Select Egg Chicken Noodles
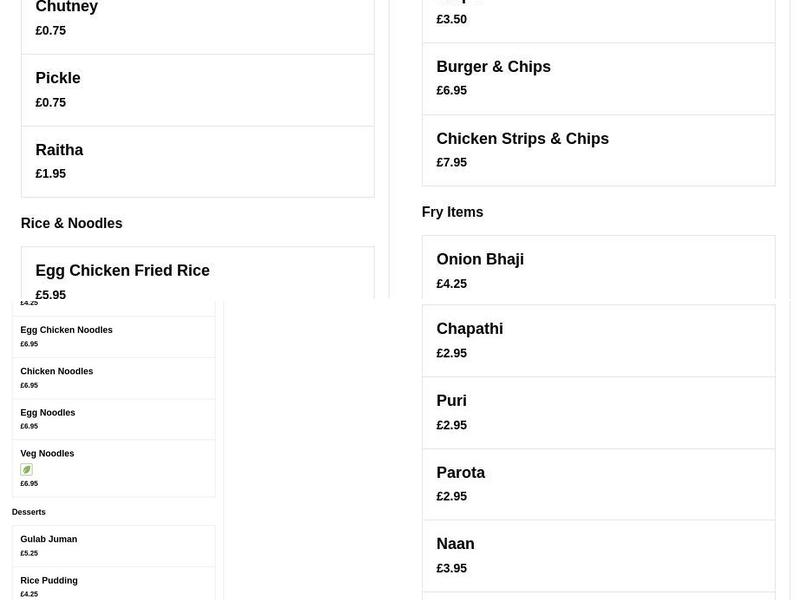The image size is (800, 600). pos(113,336)
